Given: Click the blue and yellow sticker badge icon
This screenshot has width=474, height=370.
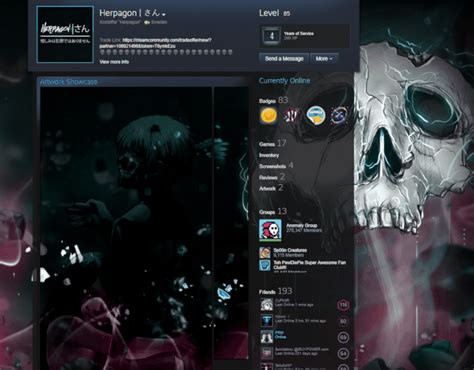Looking at the screenshot, I should (316, 116).
